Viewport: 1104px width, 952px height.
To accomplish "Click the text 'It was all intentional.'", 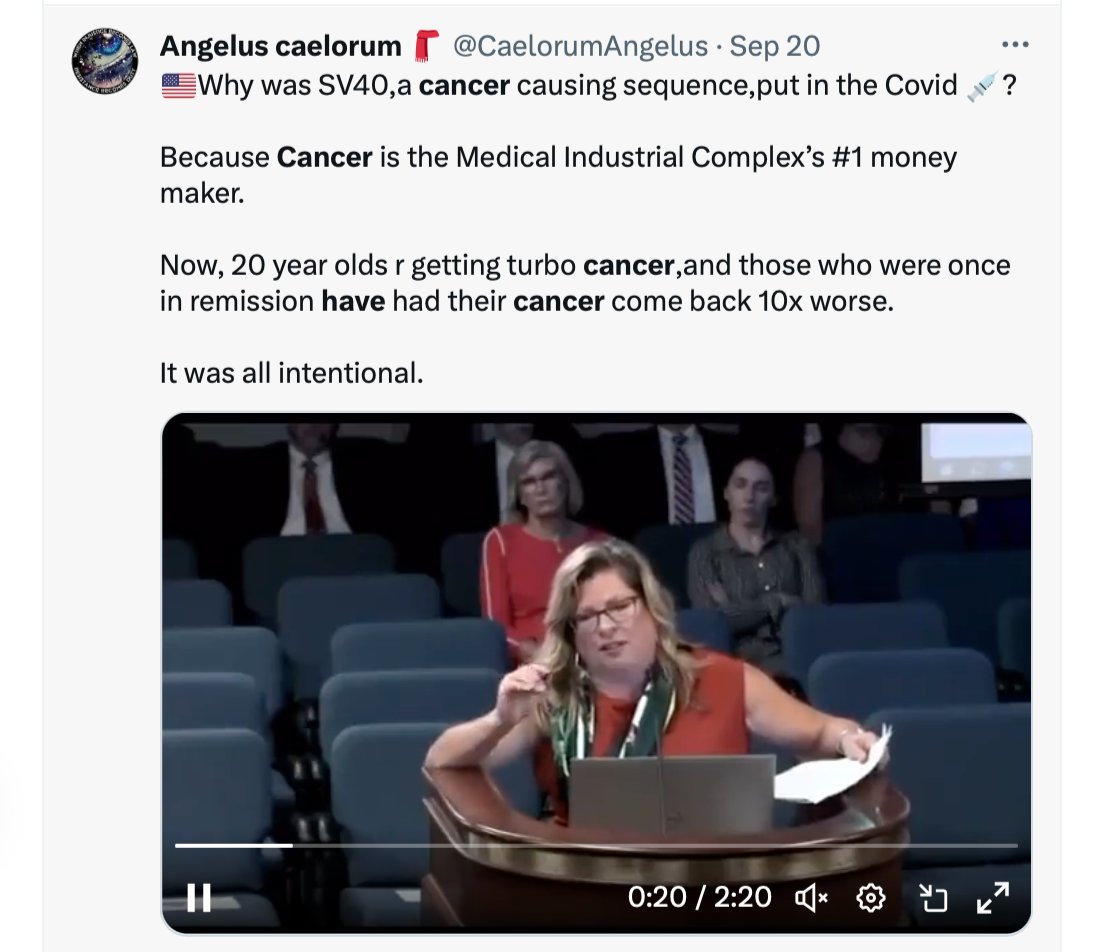I will pyautogui.click(x=291, y=373).
